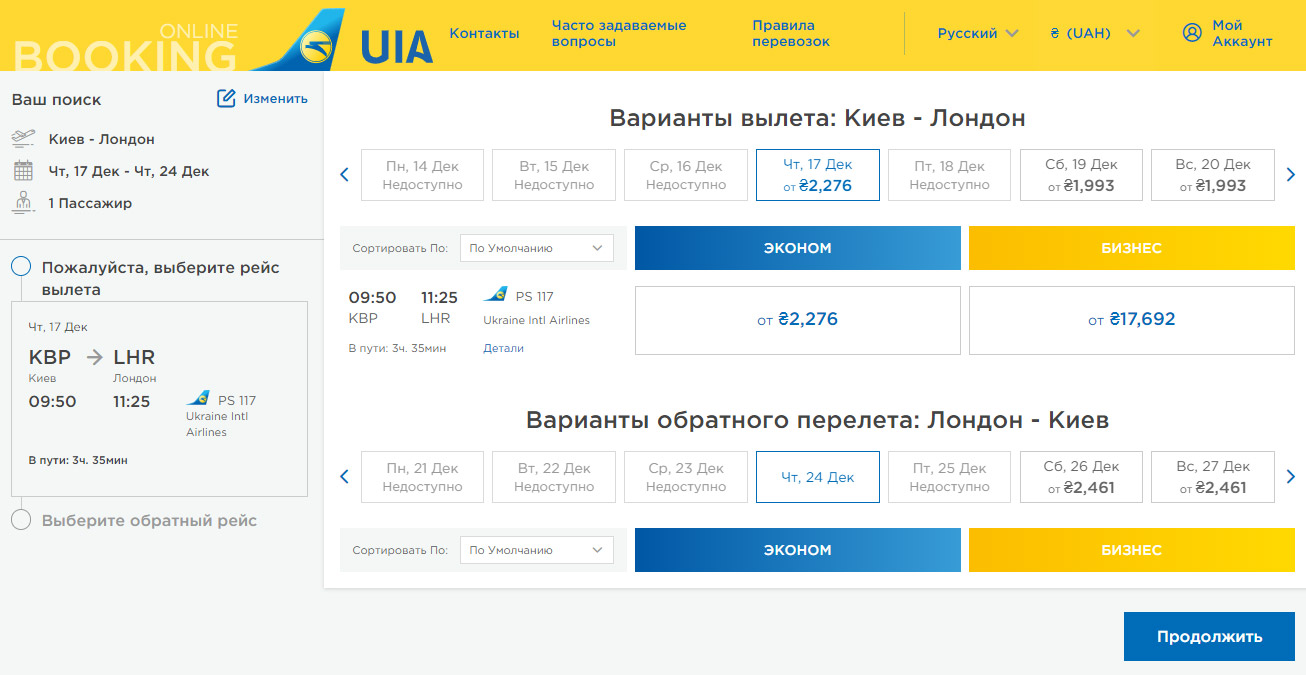Click the Мой Аккаунт user profile icon
Viewport: 1306px width, 675px height.
1192,33
